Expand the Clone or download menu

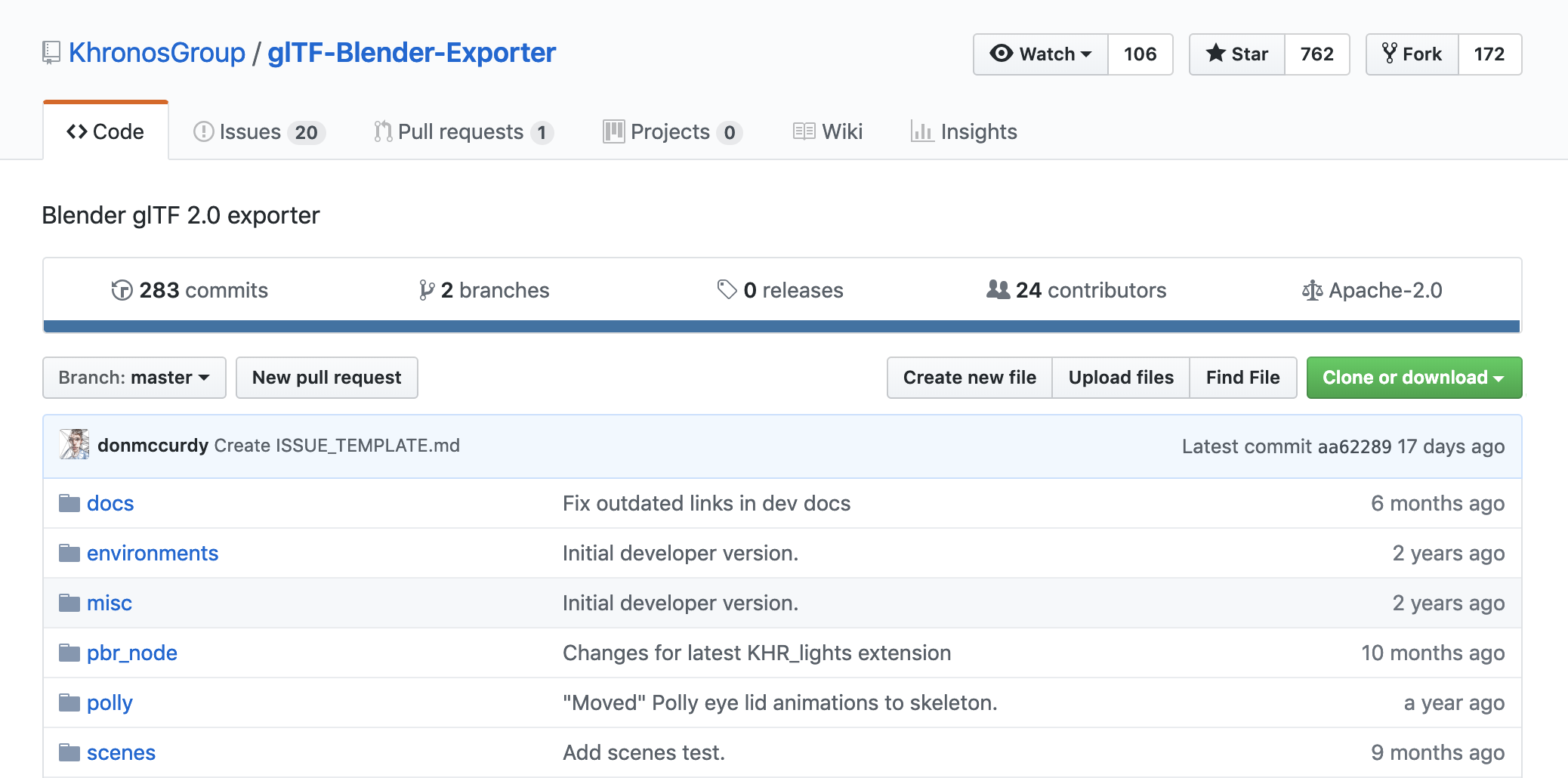(x=1414, y=378)
